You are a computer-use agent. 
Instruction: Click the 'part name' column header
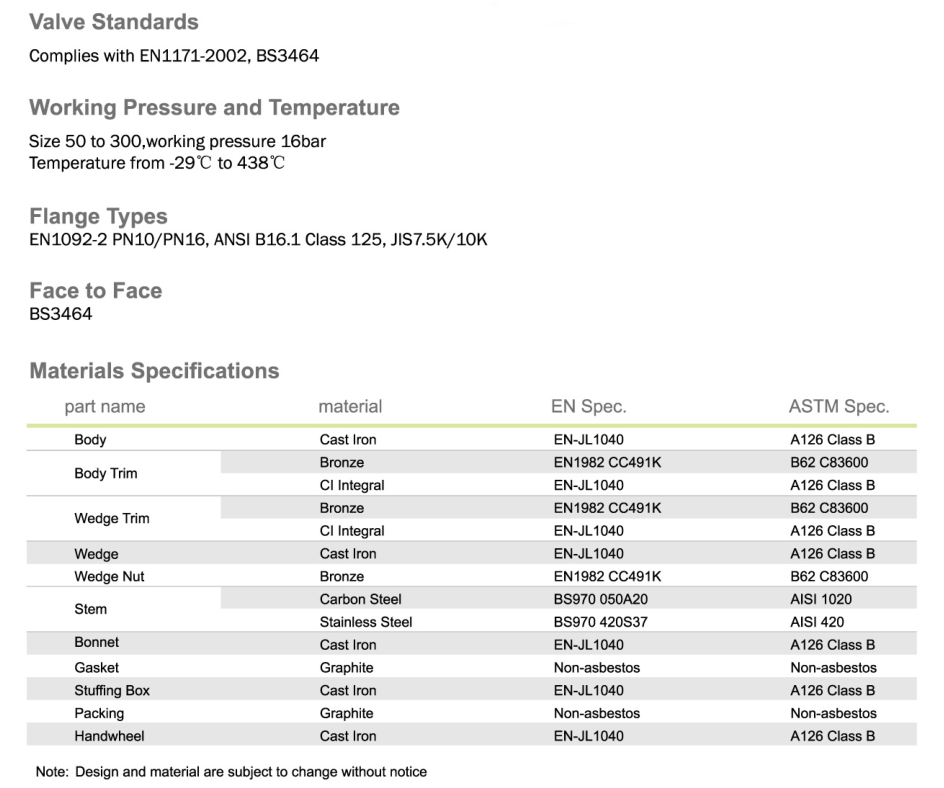[104, 406]
